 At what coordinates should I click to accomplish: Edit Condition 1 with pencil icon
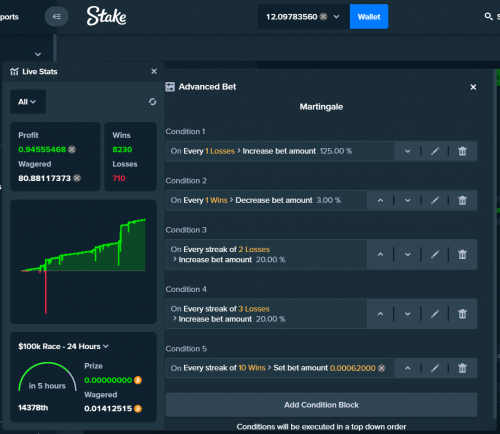[435, 151]
